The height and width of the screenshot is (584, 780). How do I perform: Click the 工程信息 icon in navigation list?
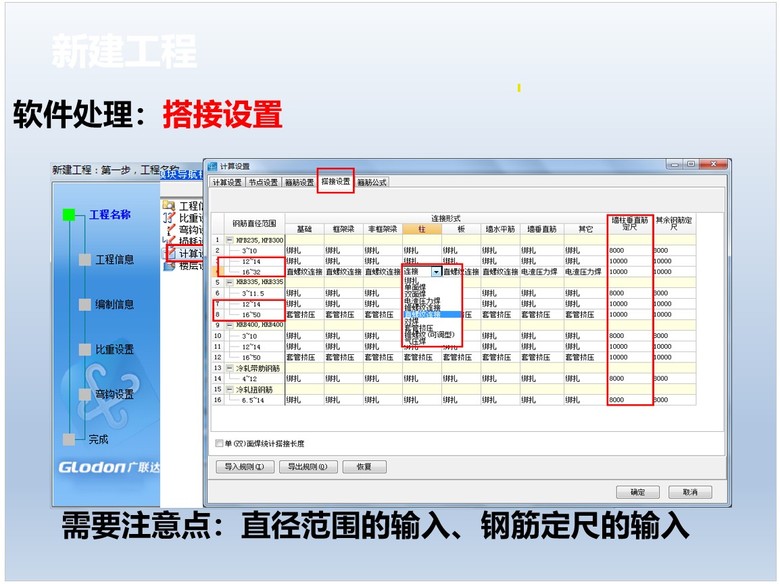167,206
